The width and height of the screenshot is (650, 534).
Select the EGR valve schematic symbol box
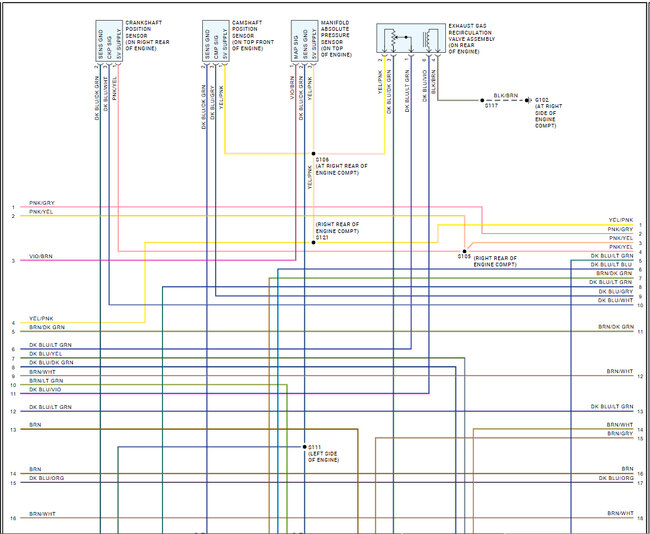click(411, 38)
